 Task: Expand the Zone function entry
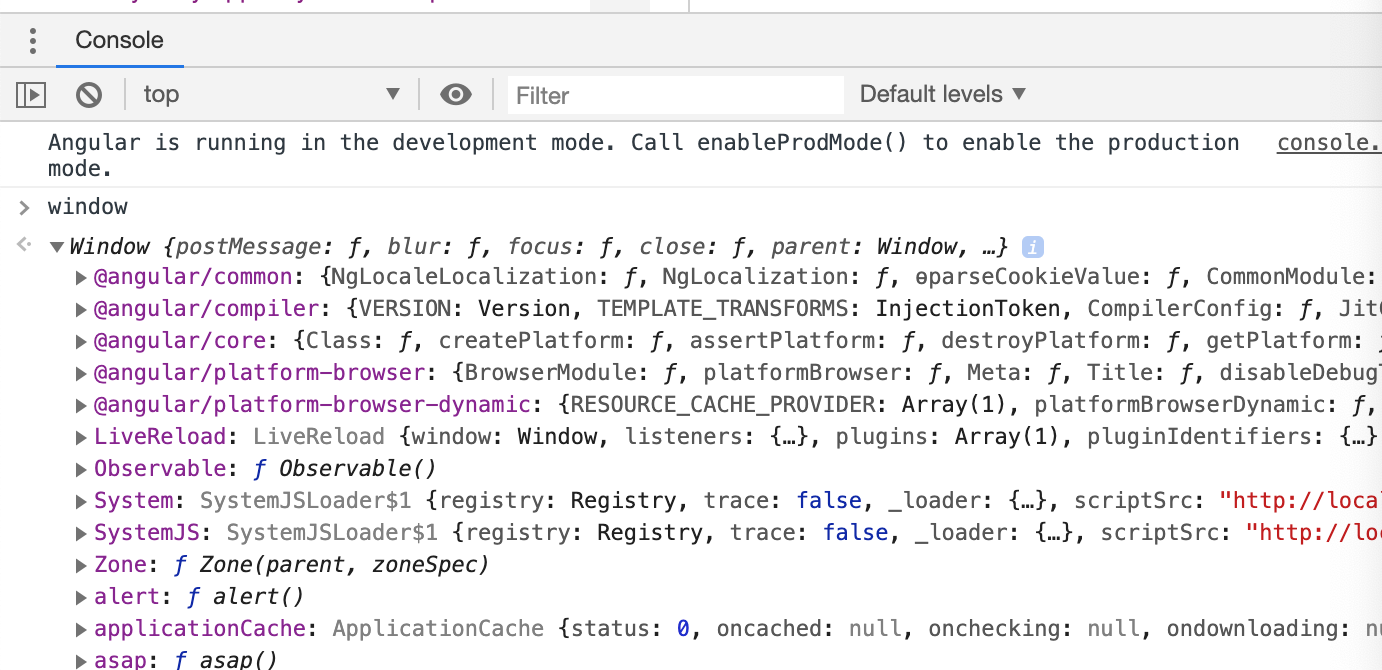[82, 565]
